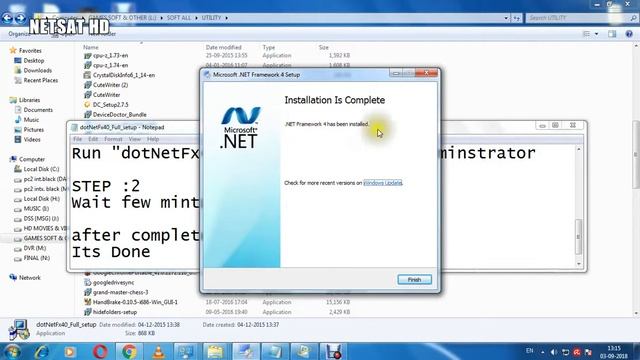The height and width of the screenshot is (360, 640).
Task: Select Recent Places in Favorites
Action: tap(41, 80)
